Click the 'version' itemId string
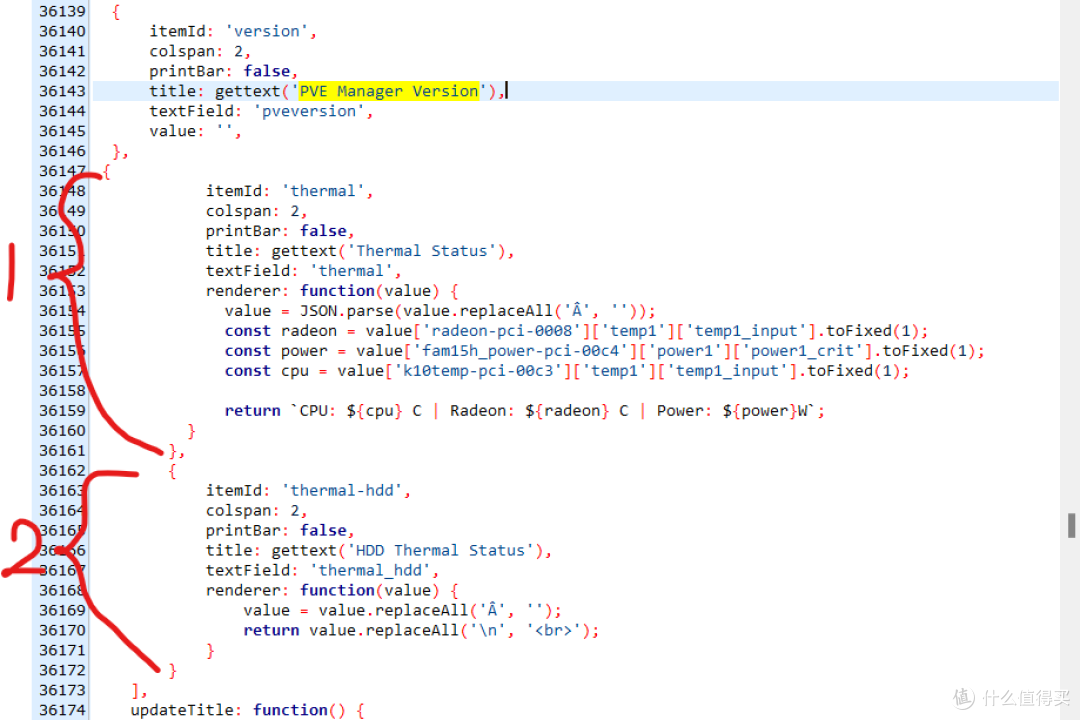The width and height of the screenshot is (1080, 720). point(267,31)
